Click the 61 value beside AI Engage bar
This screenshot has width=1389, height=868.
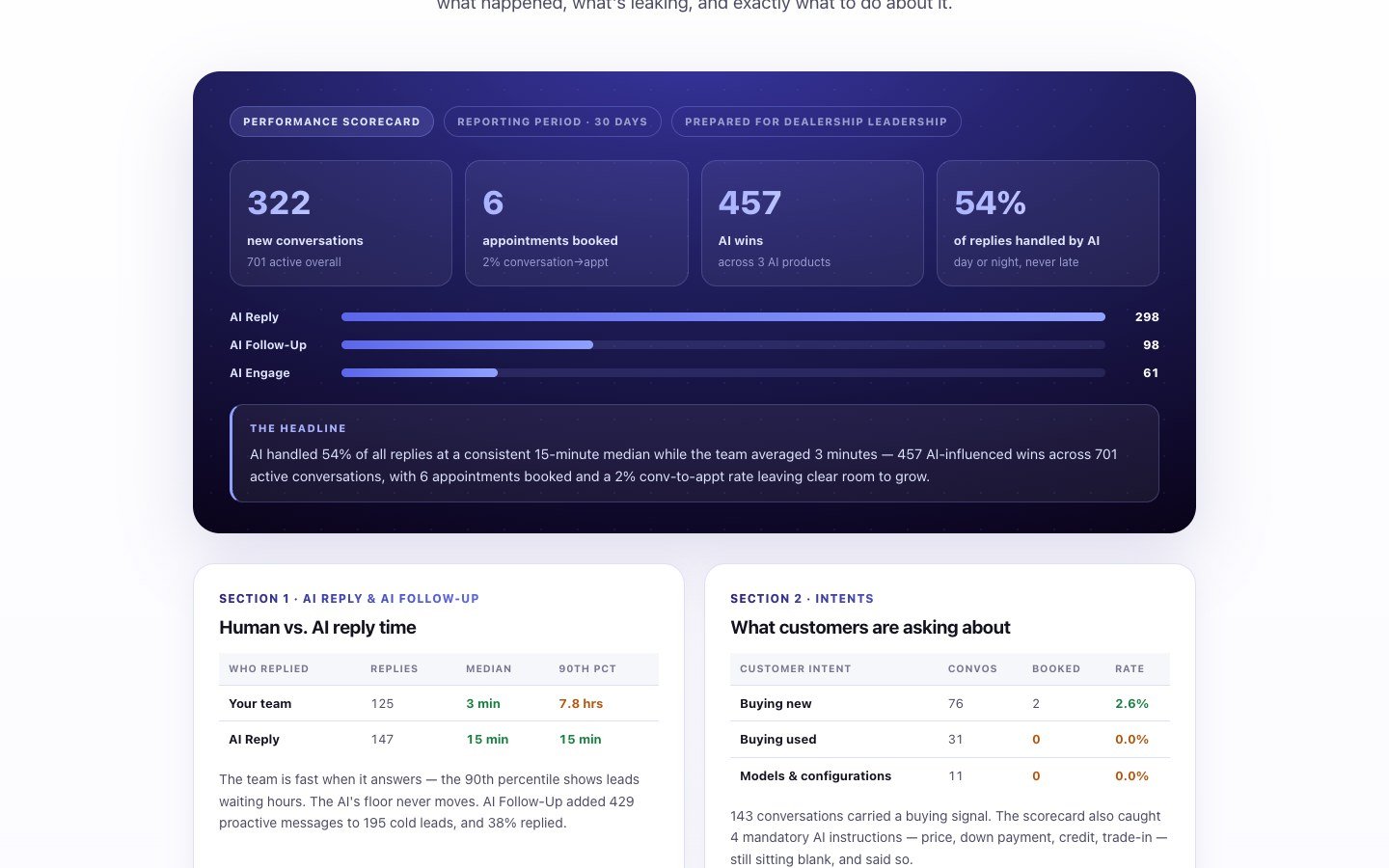(1151, 372)
